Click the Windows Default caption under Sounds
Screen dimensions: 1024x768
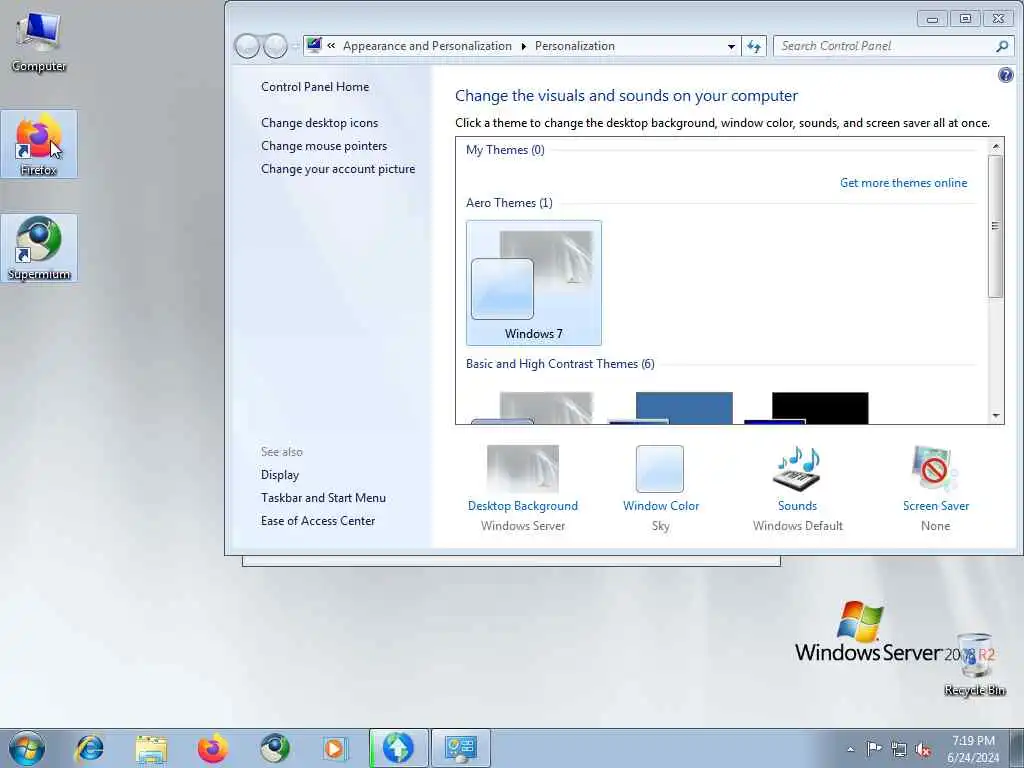[797, 526]
